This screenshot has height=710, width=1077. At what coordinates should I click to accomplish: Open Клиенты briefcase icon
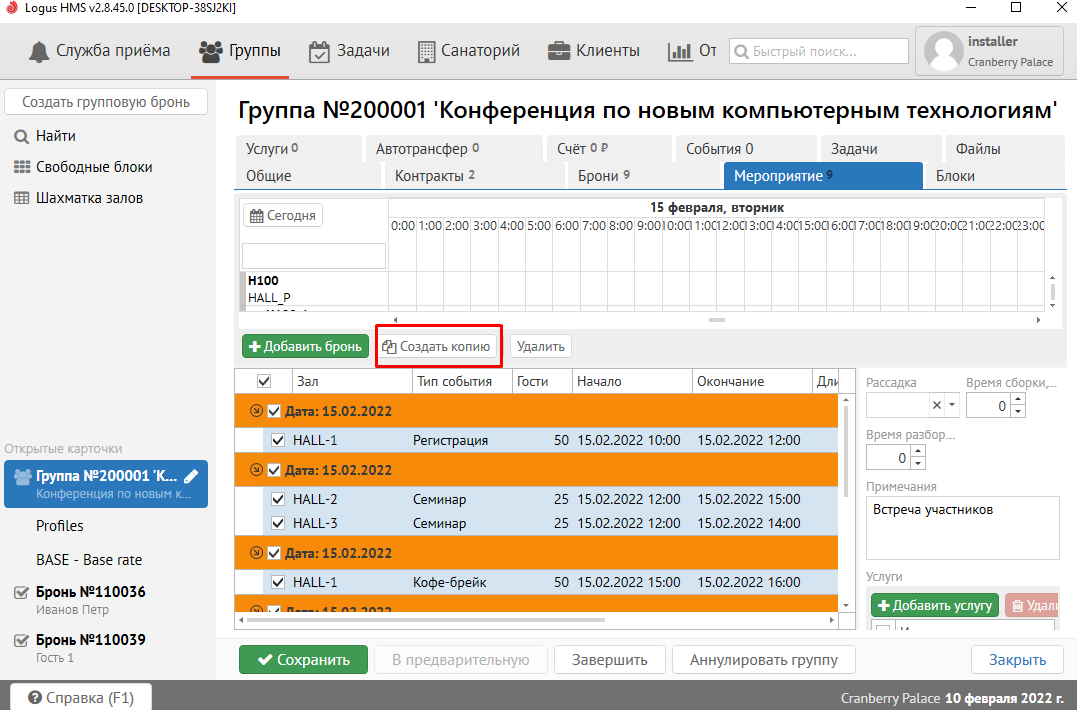(559, 51)
